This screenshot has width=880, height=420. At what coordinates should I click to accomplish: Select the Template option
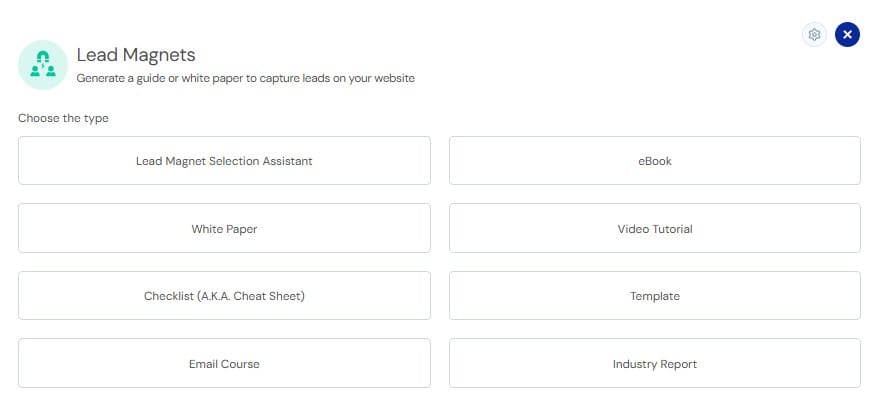click(654, 296)
